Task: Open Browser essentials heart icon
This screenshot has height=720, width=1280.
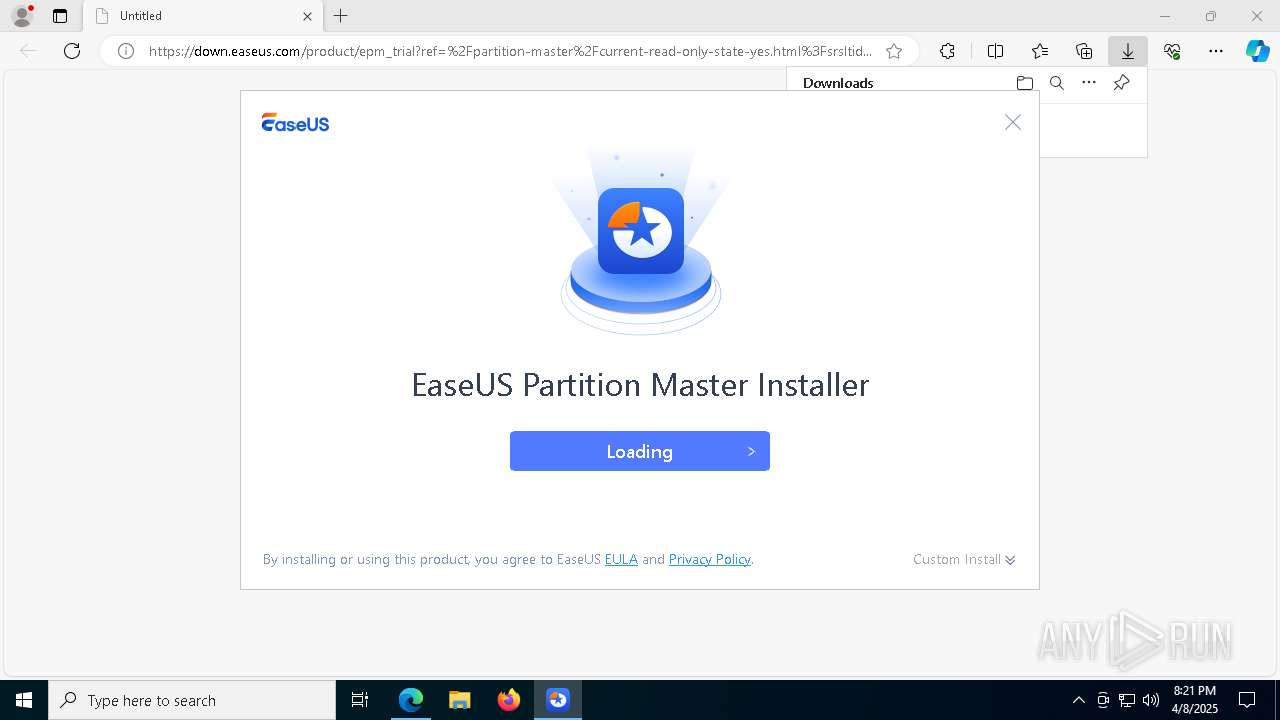Action: click(1172, 51)
